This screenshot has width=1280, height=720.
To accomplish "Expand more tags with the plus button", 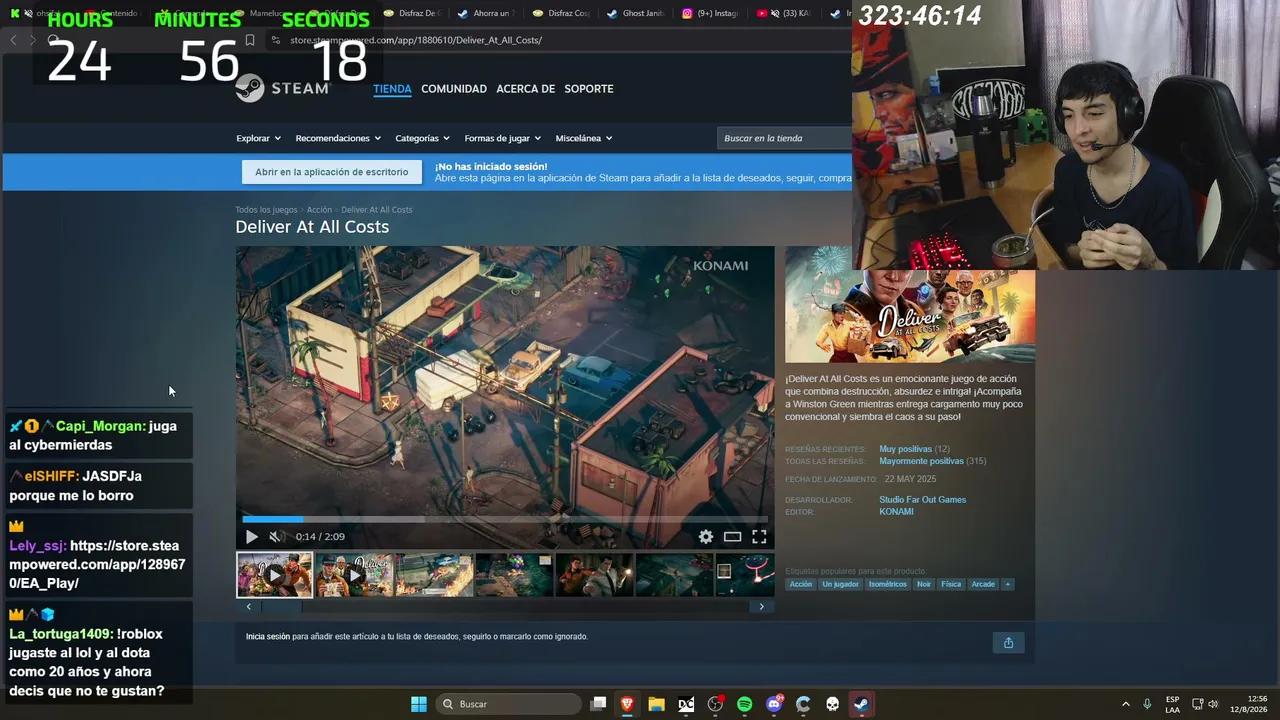I will pyautogui.click(x=1008, y=584).
